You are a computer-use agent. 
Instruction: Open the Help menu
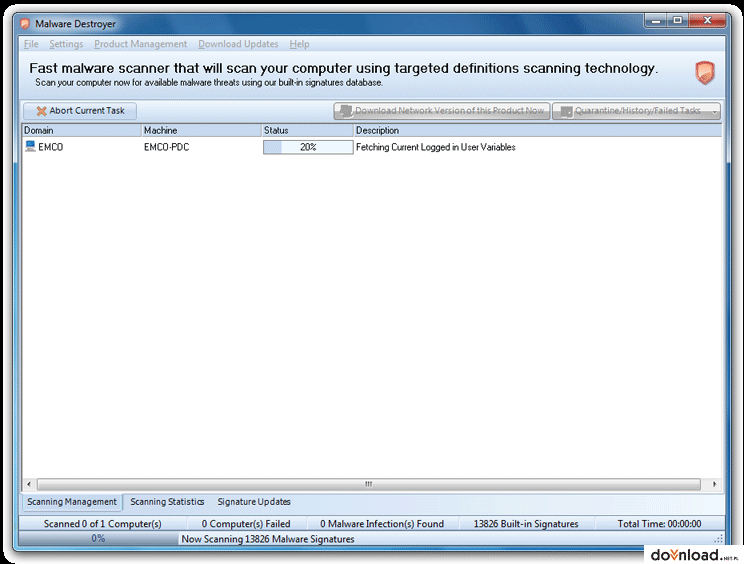coord(299,44)
